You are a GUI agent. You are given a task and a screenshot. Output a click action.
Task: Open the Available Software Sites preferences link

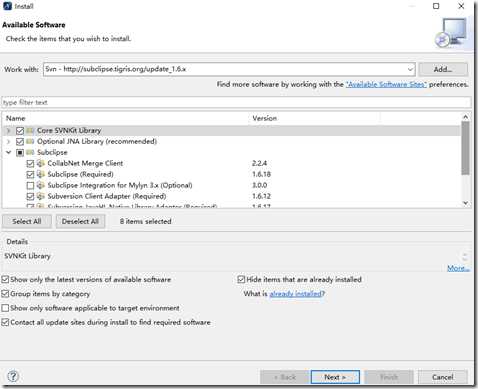pos(386,84)
